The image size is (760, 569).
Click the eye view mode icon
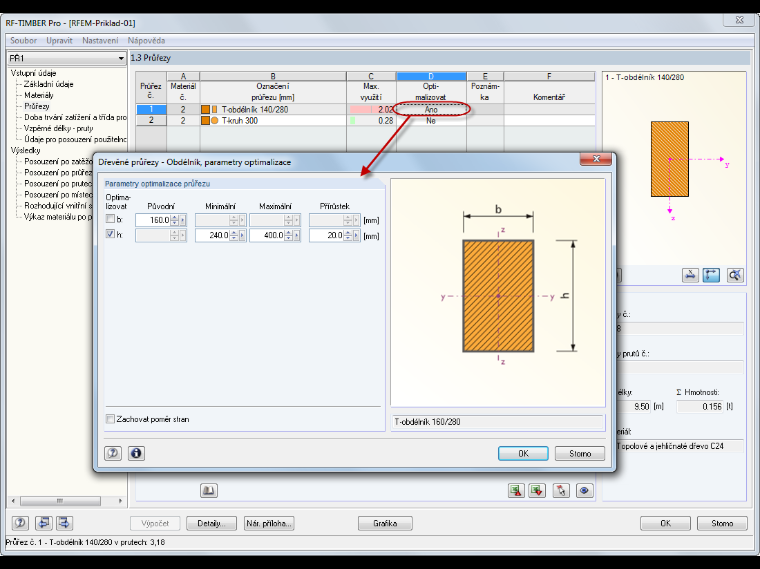click(x=584, y=490)
